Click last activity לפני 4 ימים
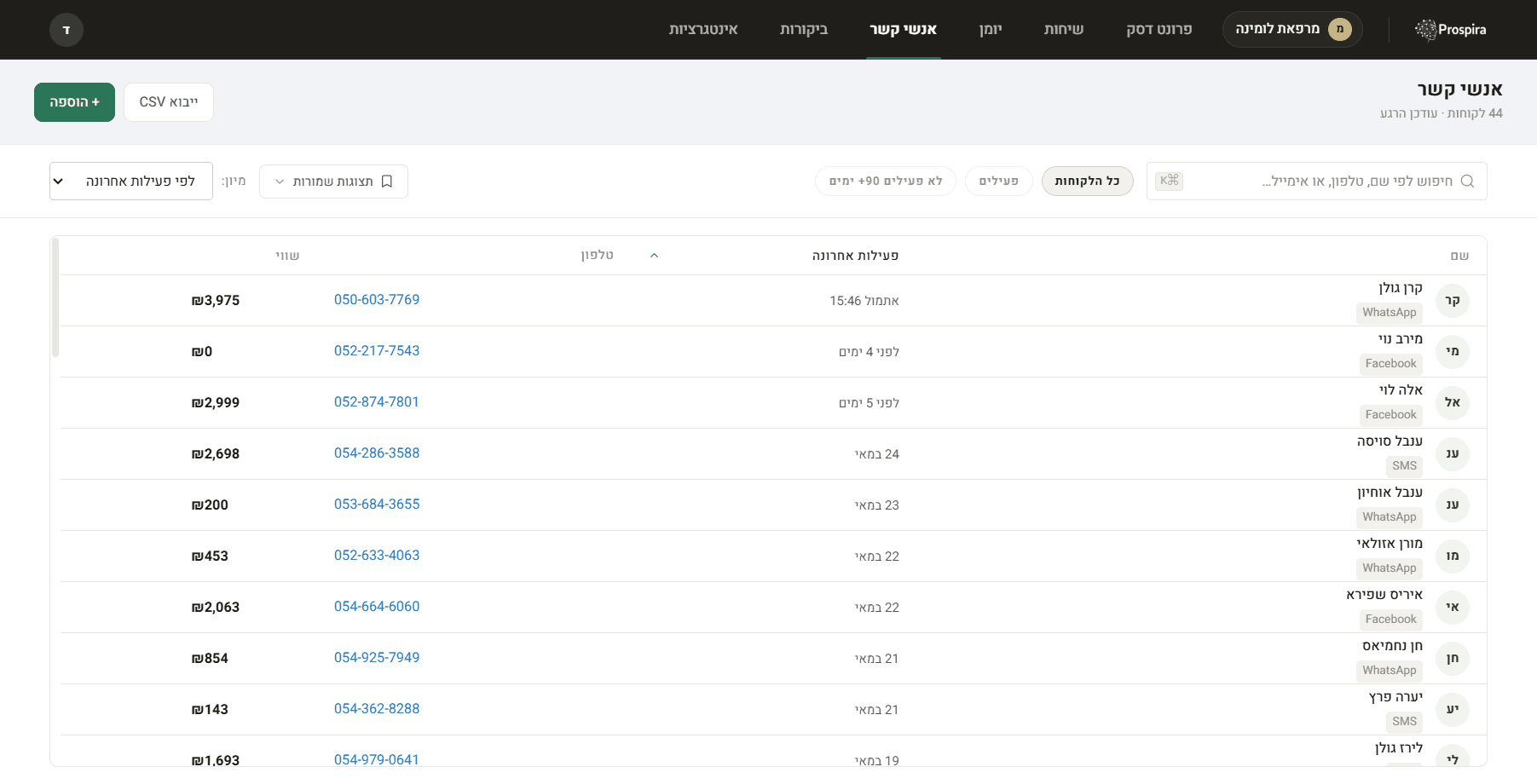Viewport: 1537px width, 784px height. pyautogui.click(x=870, y=352)
